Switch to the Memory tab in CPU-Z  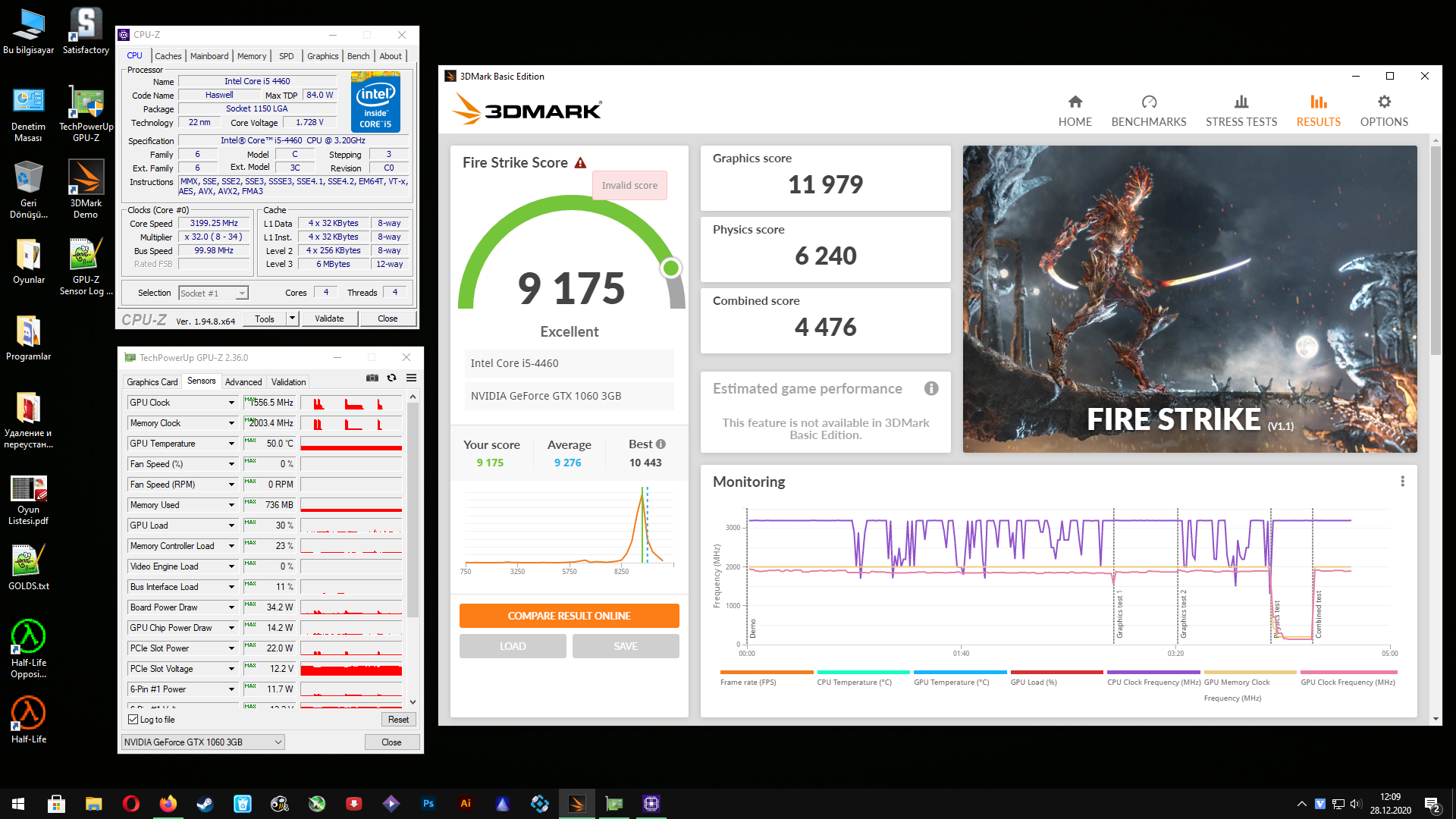(252, 56)
